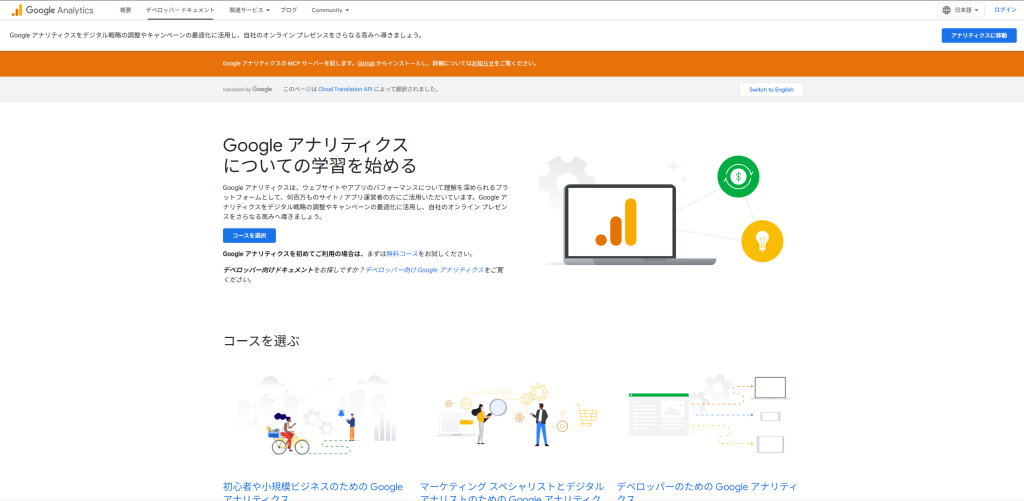Open the ブログ navigation item
1024x501 pixels.
(x=288, y=10)
